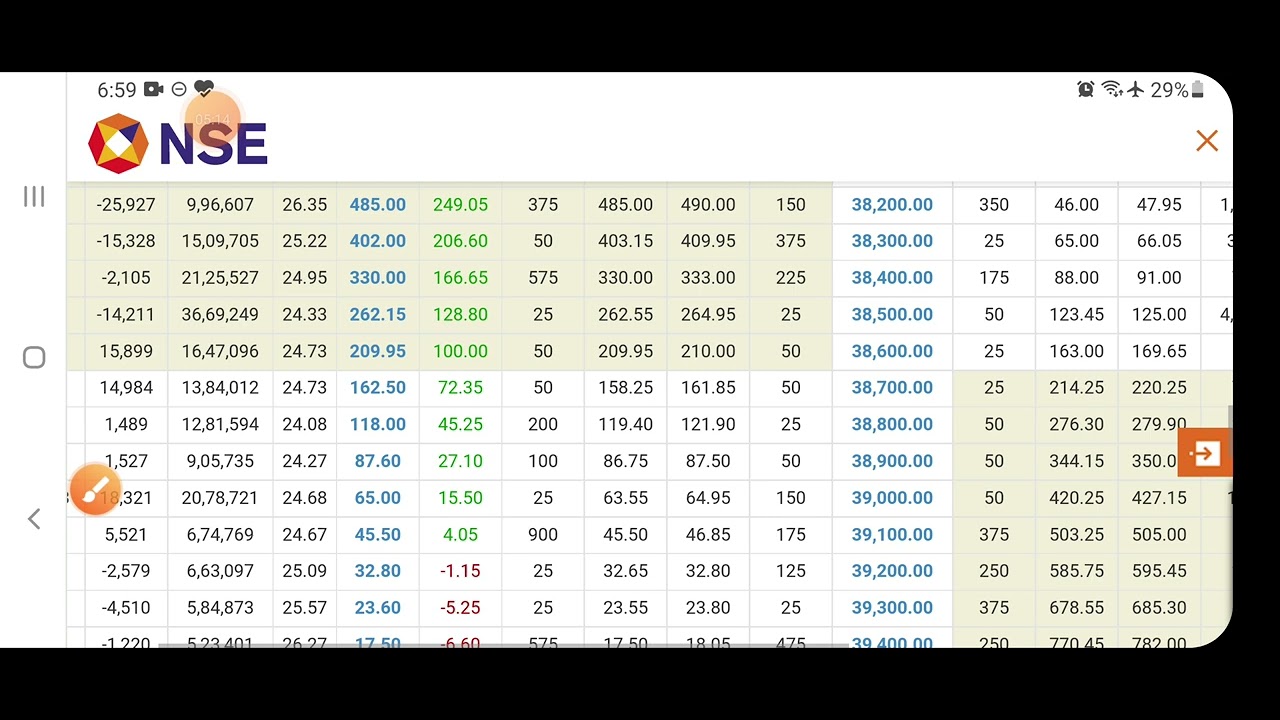This screenshot has height=720, width=1280.
Task: Select volume cell 20,78,721
Action: coord(220,498)
